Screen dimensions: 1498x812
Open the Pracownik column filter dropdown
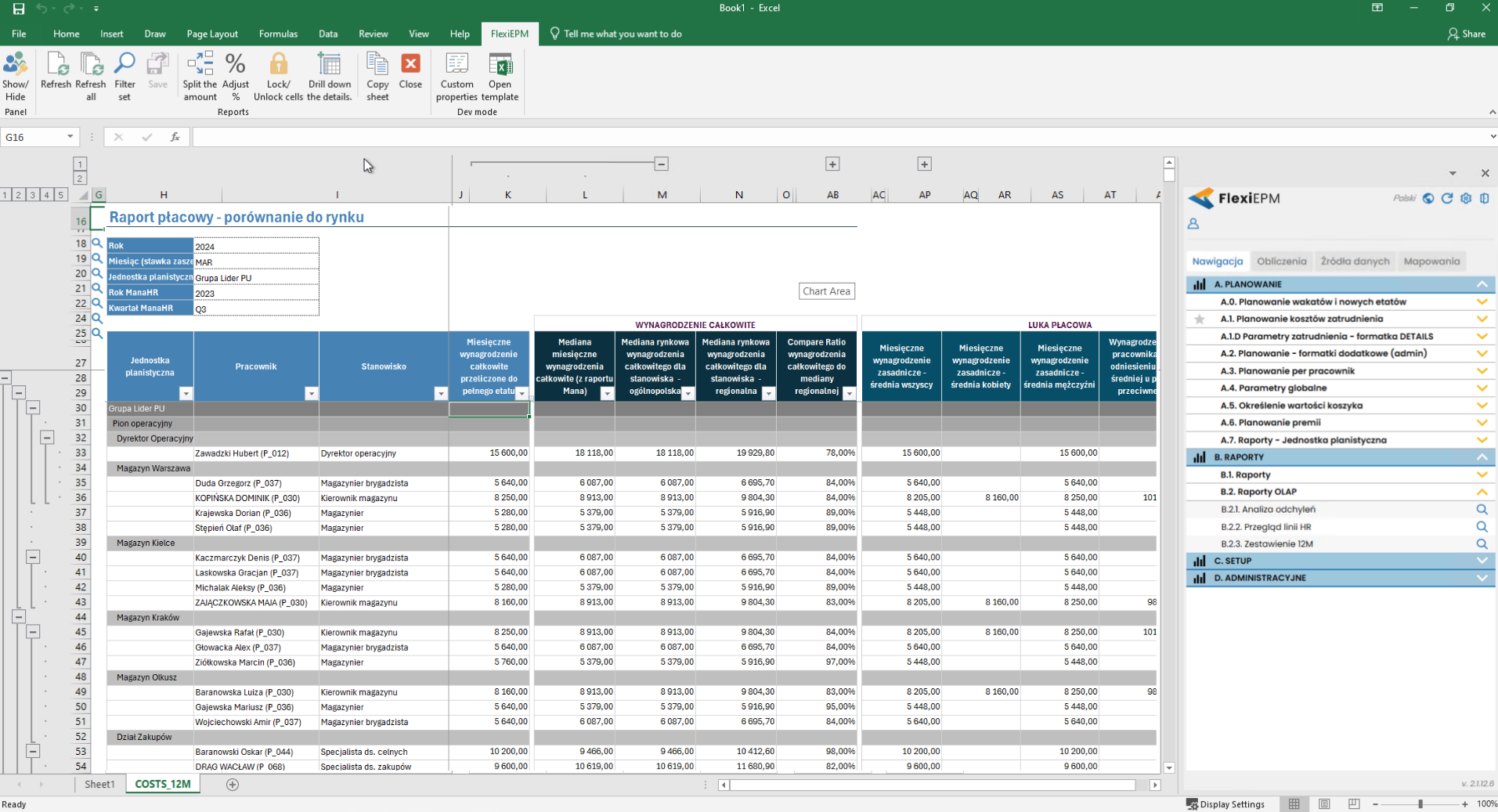(311, 394)
